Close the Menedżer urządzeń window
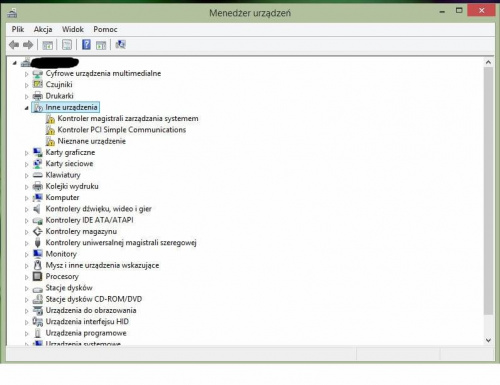This screenshot has height=385, width=500. [x=481, y=10]
